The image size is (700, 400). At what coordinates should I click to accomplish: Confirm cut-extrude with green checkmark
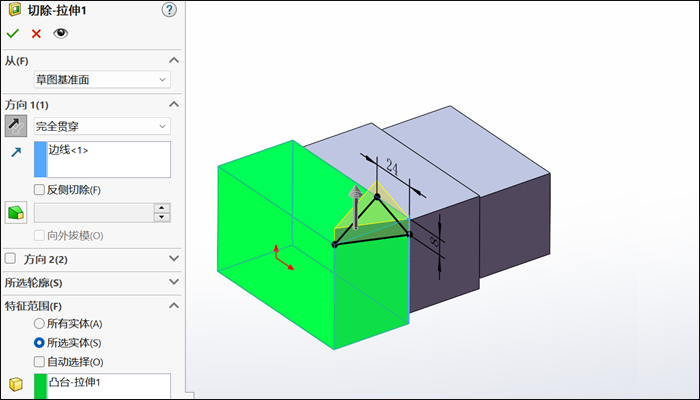point(12,33)
